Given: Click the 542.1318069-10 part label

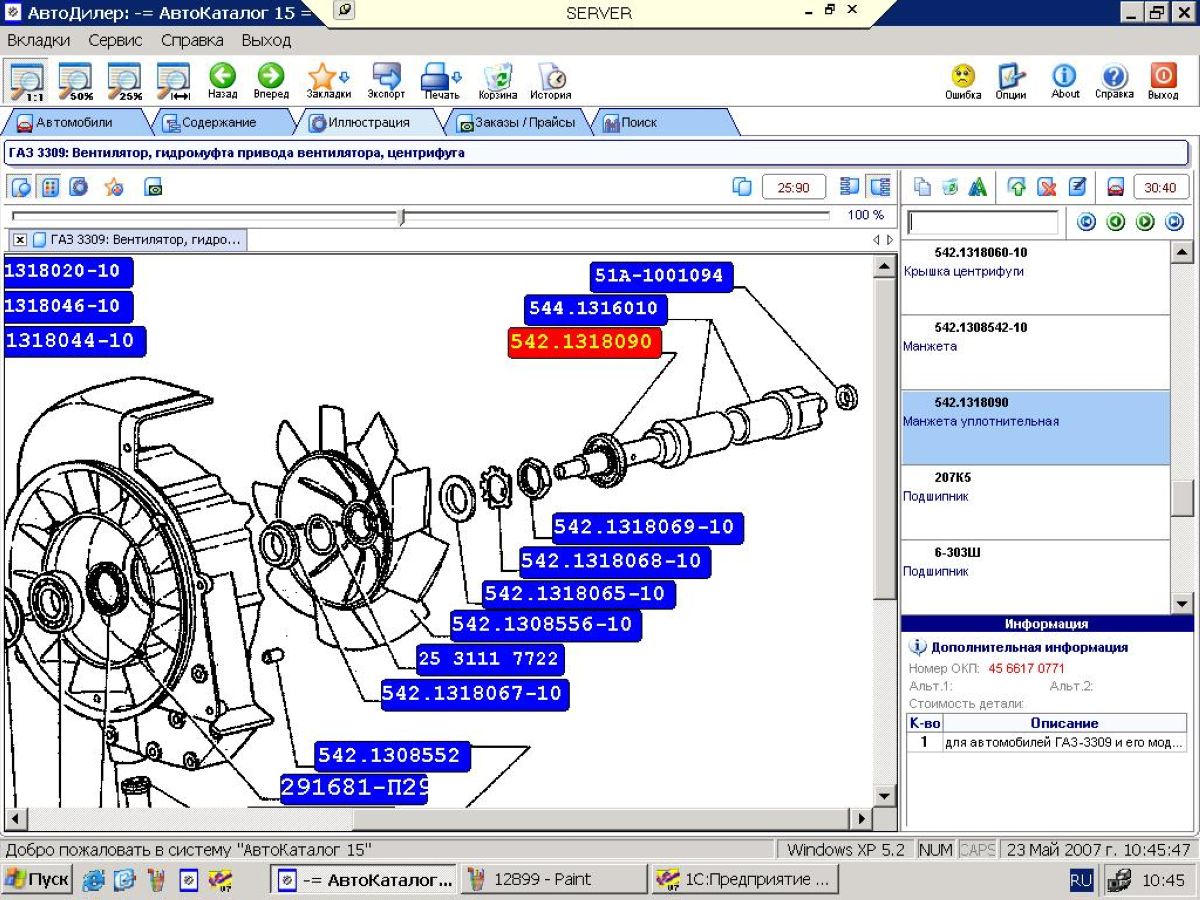Looking at the screenshot, I should click(647, 527).
